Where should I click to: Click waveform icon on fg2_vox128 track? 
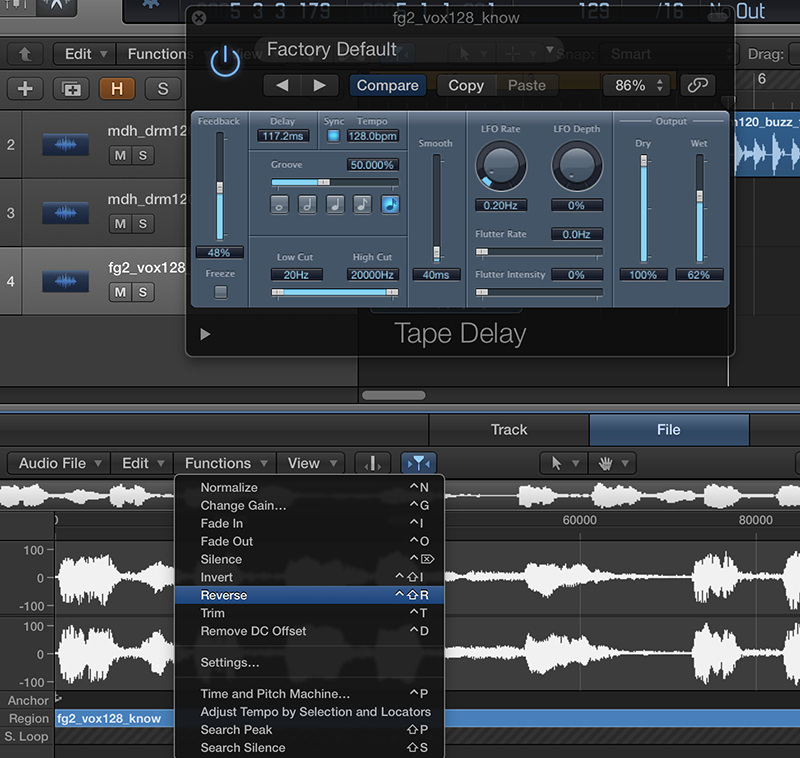[65, 281]
